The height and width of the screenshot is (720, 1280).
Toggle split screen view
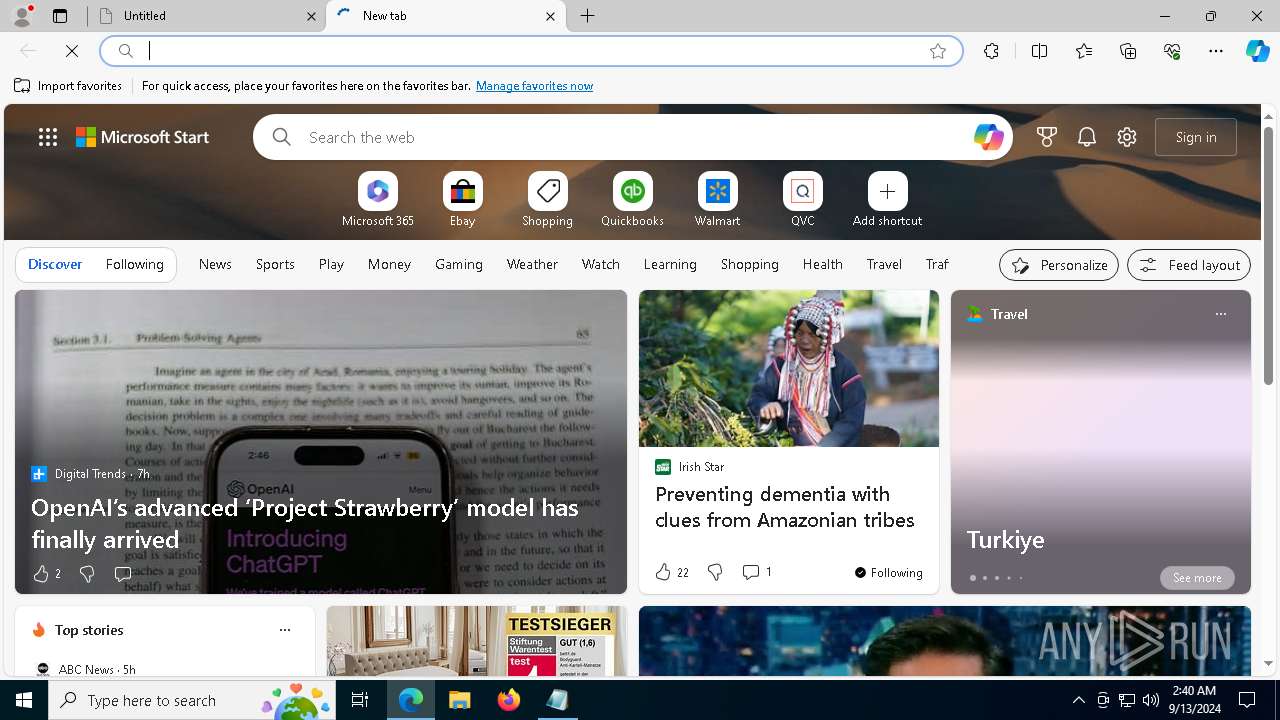(x=1039, y=51)
